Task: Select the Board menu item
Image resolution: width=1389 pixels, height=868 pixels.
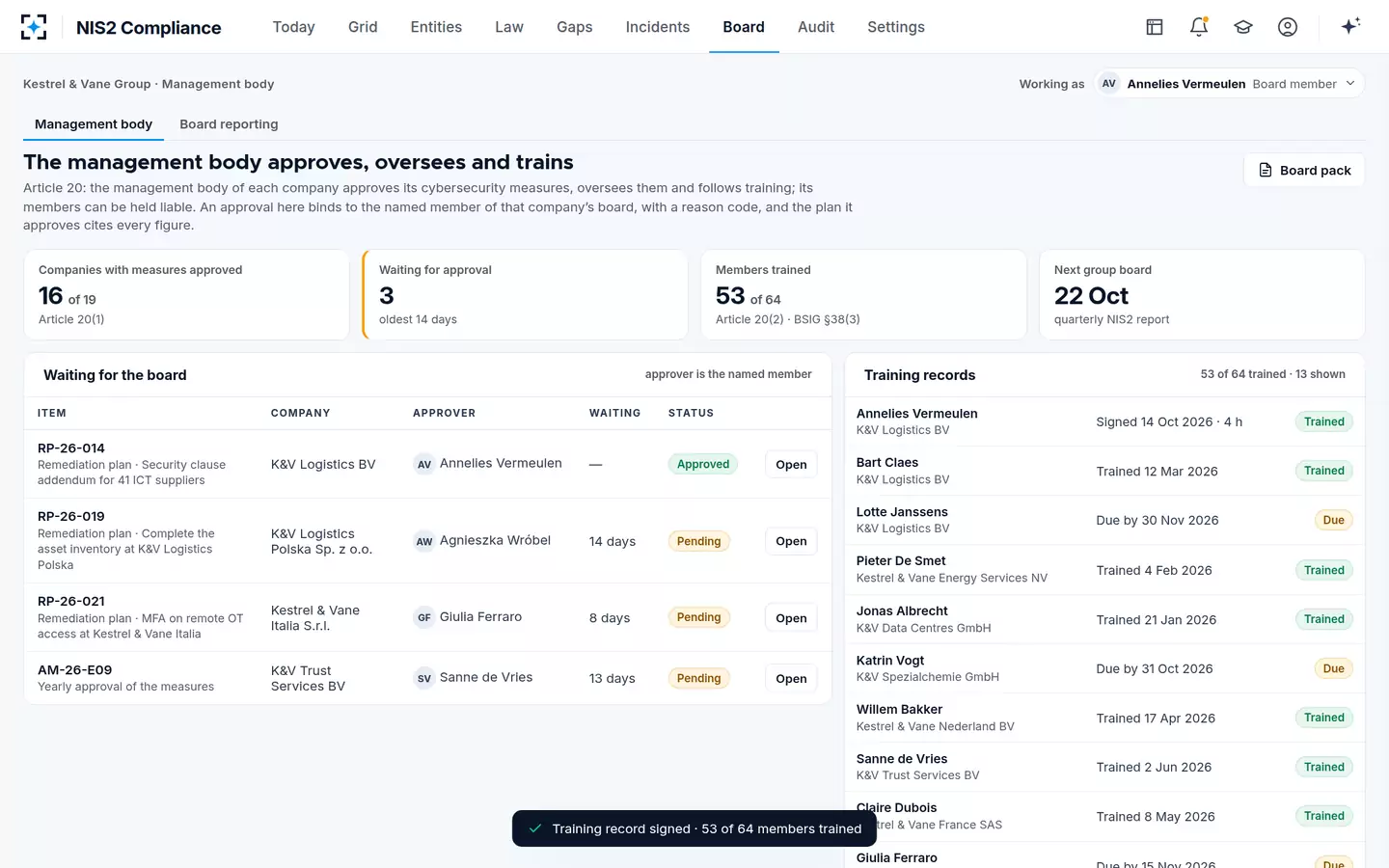Action: pyautogui.click(x=744, y=27)
